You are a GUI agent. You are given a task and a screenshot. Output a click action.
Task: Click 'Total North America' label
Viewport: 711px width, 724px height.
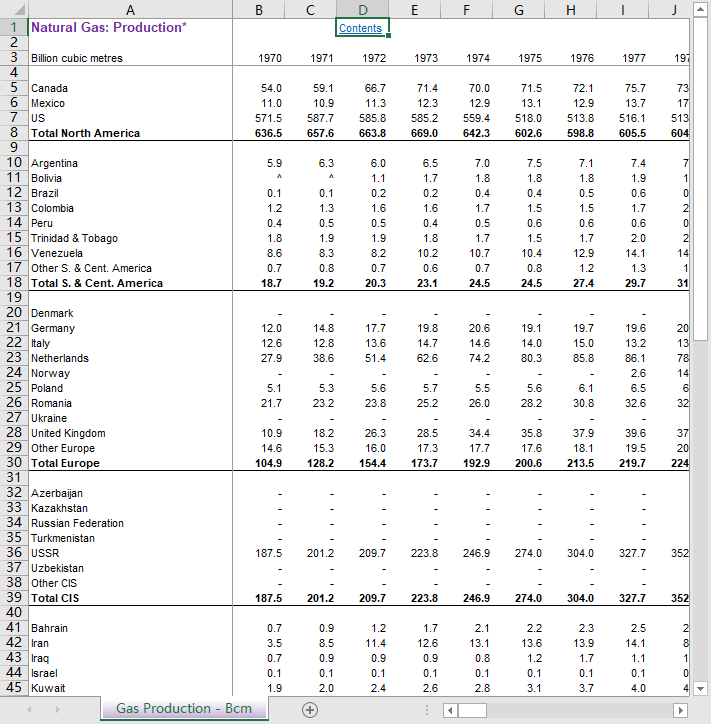[85, 133]
